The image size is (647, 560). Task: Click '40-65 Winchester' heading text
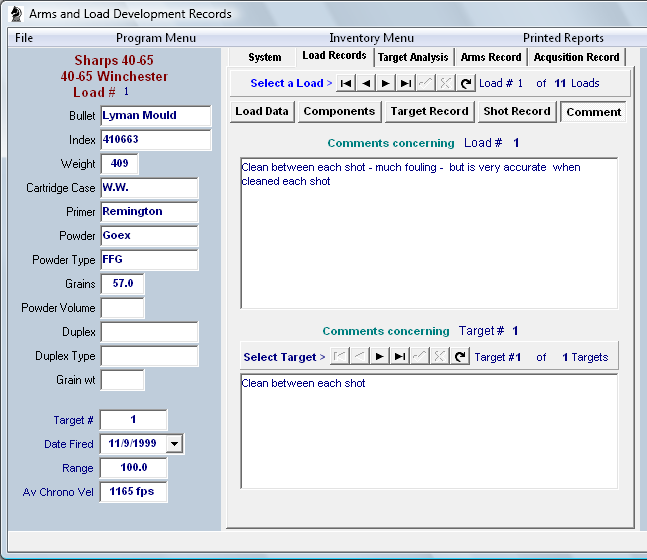point(114,77)
